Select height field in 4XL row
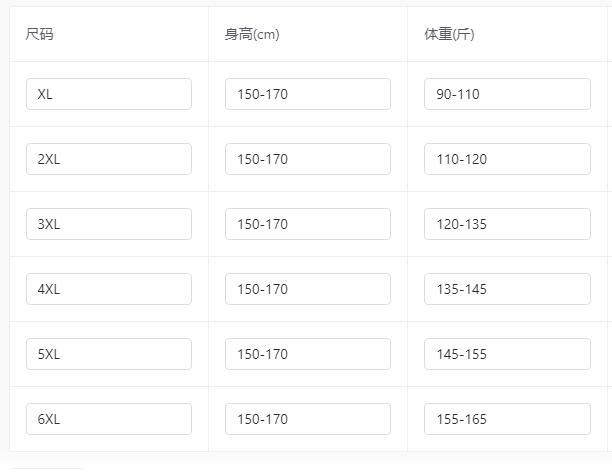 tap(308, 289)
